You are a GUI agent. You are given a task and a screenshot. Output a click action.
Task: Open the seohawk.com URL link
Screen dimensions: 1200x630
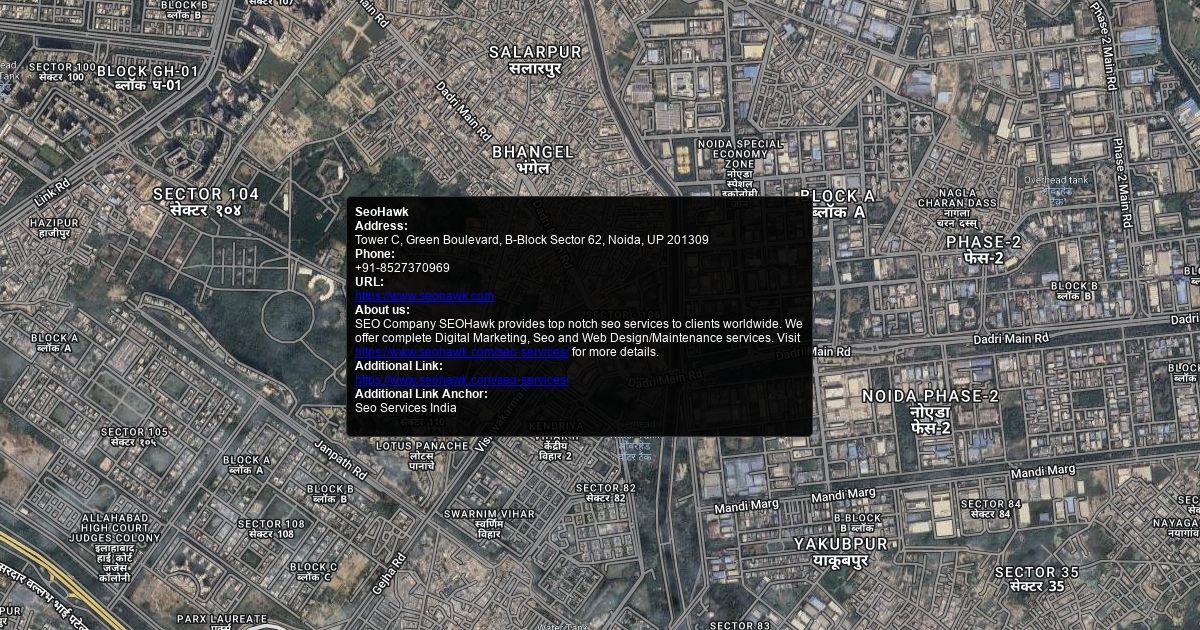(x=424, y=296)
